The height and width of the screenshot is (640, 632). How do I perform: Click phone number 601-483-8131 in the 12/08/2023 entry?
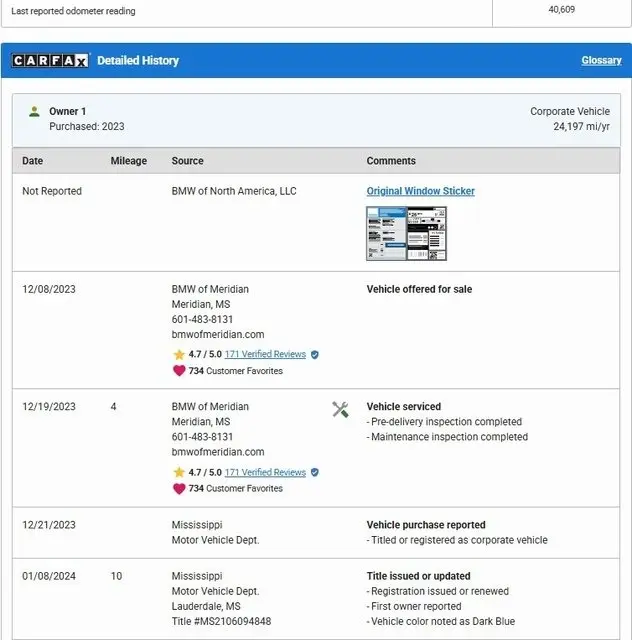202,320
